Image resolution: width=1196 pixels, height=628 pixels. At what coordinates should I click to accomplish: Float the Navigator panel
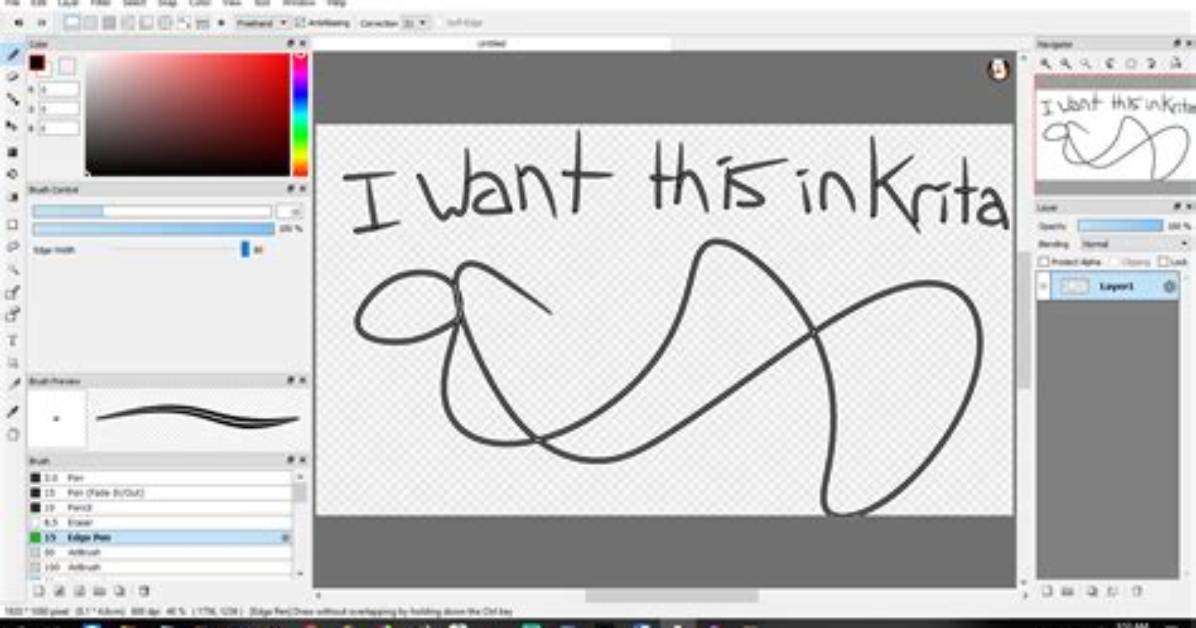[1177, 43]
